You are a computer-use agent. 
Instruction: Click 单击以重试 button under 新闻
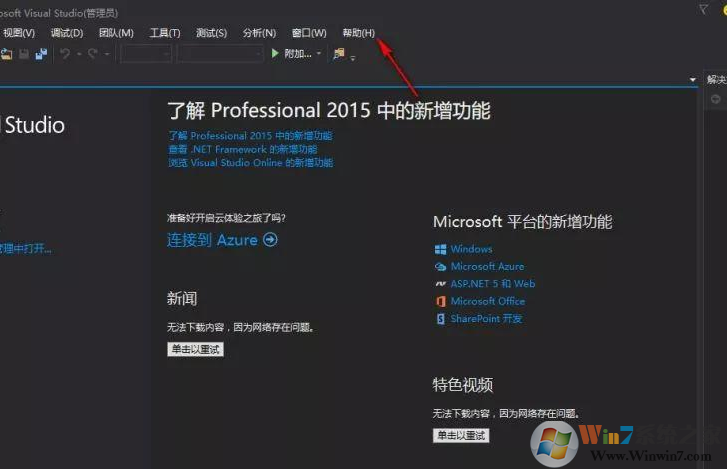pyautogui.click(x=195, y=349)
